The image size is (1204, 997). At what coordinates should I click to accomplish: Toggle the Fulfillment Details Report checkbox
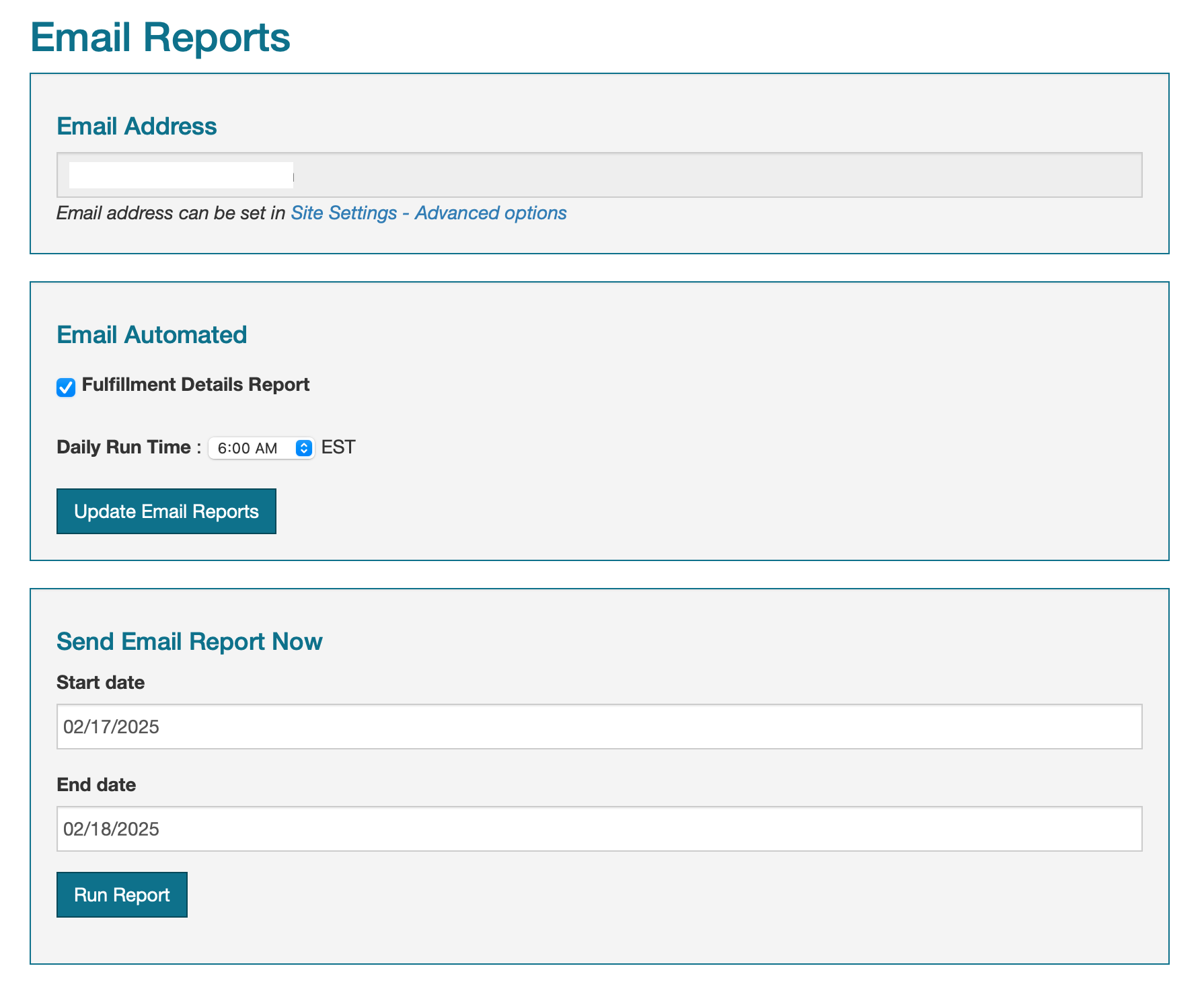tap(66, 387)
